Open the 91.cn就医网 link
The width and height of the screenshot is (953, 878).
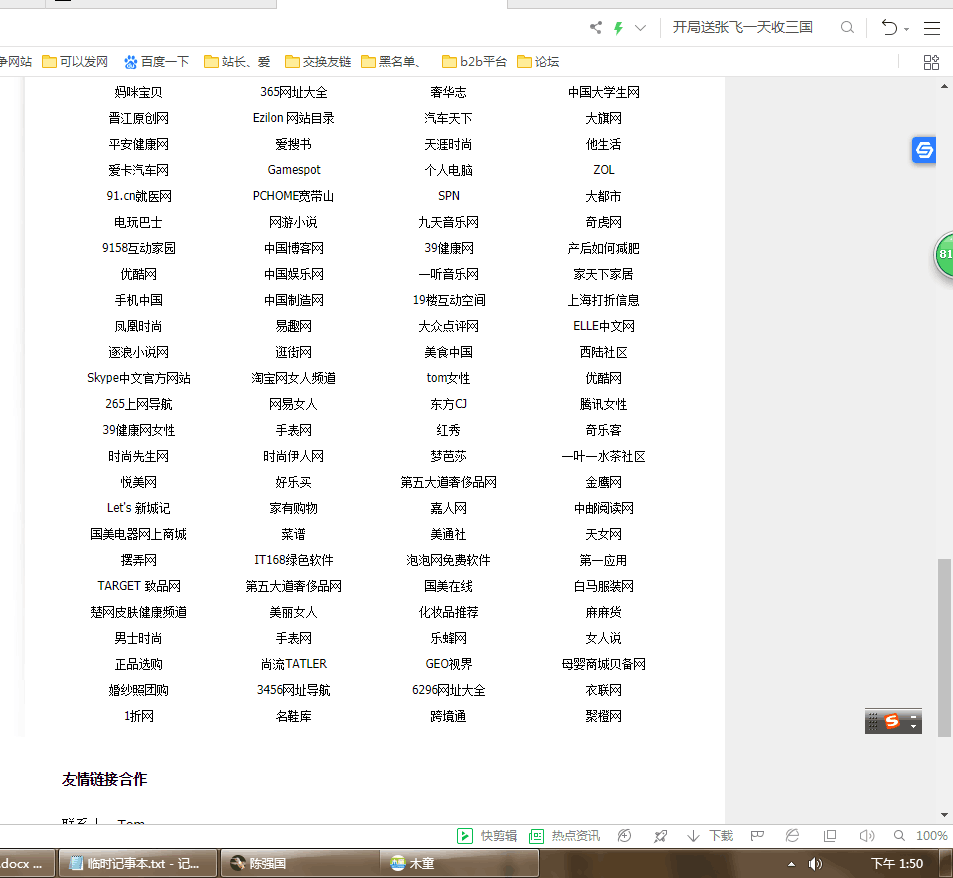[139, 196]
